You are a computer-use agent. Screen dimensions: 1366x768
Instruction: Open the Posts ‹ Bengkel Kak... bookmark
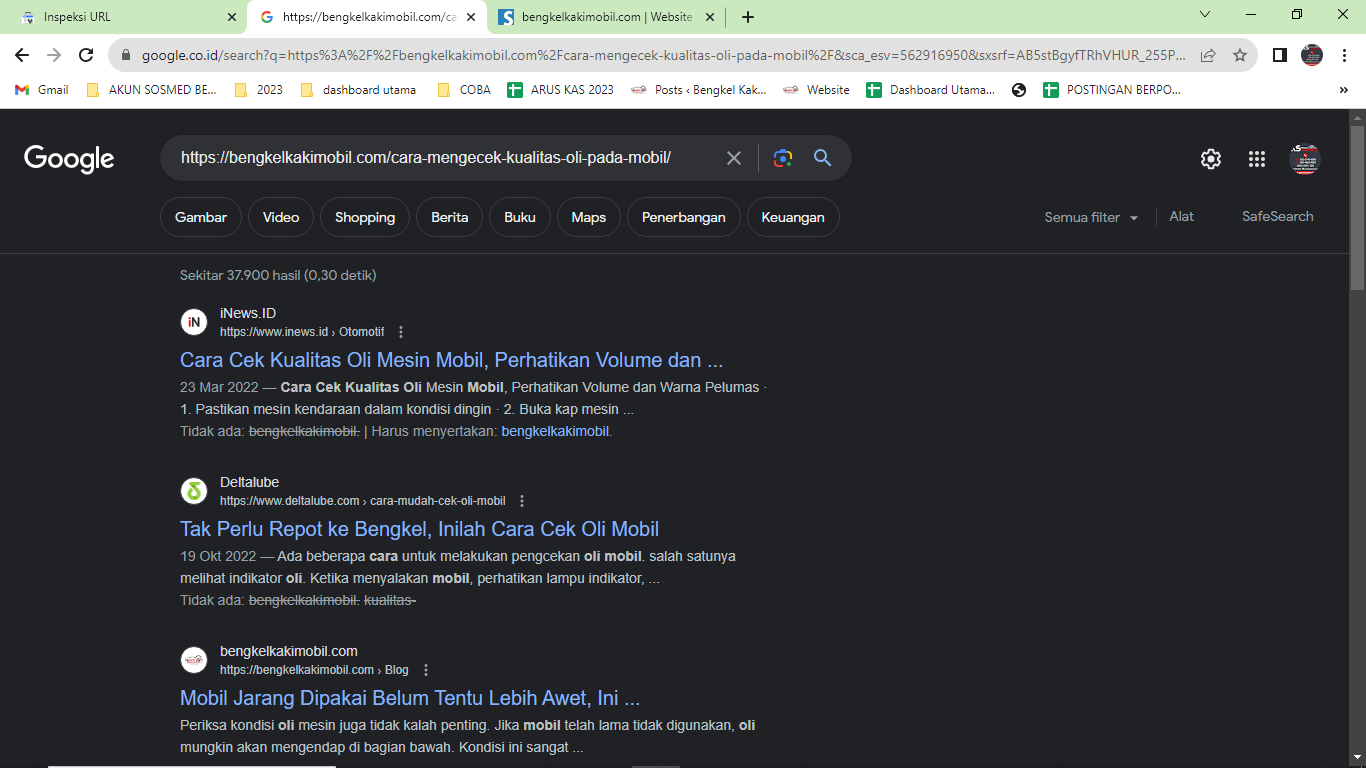(x=698, y=90)
